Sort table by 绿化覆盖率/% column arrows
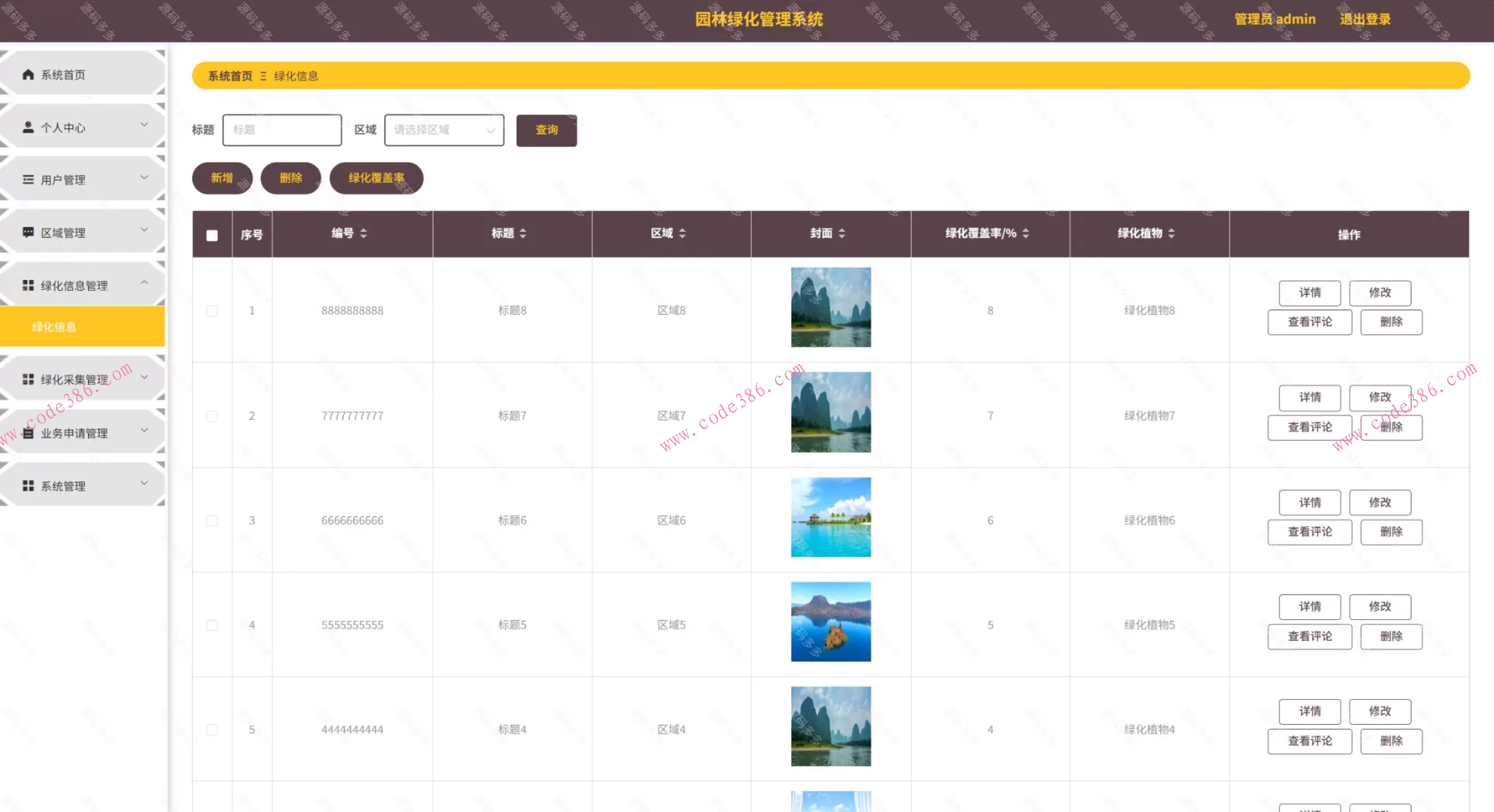Viewport: 1494px width, 812px height. (1026, 233)
